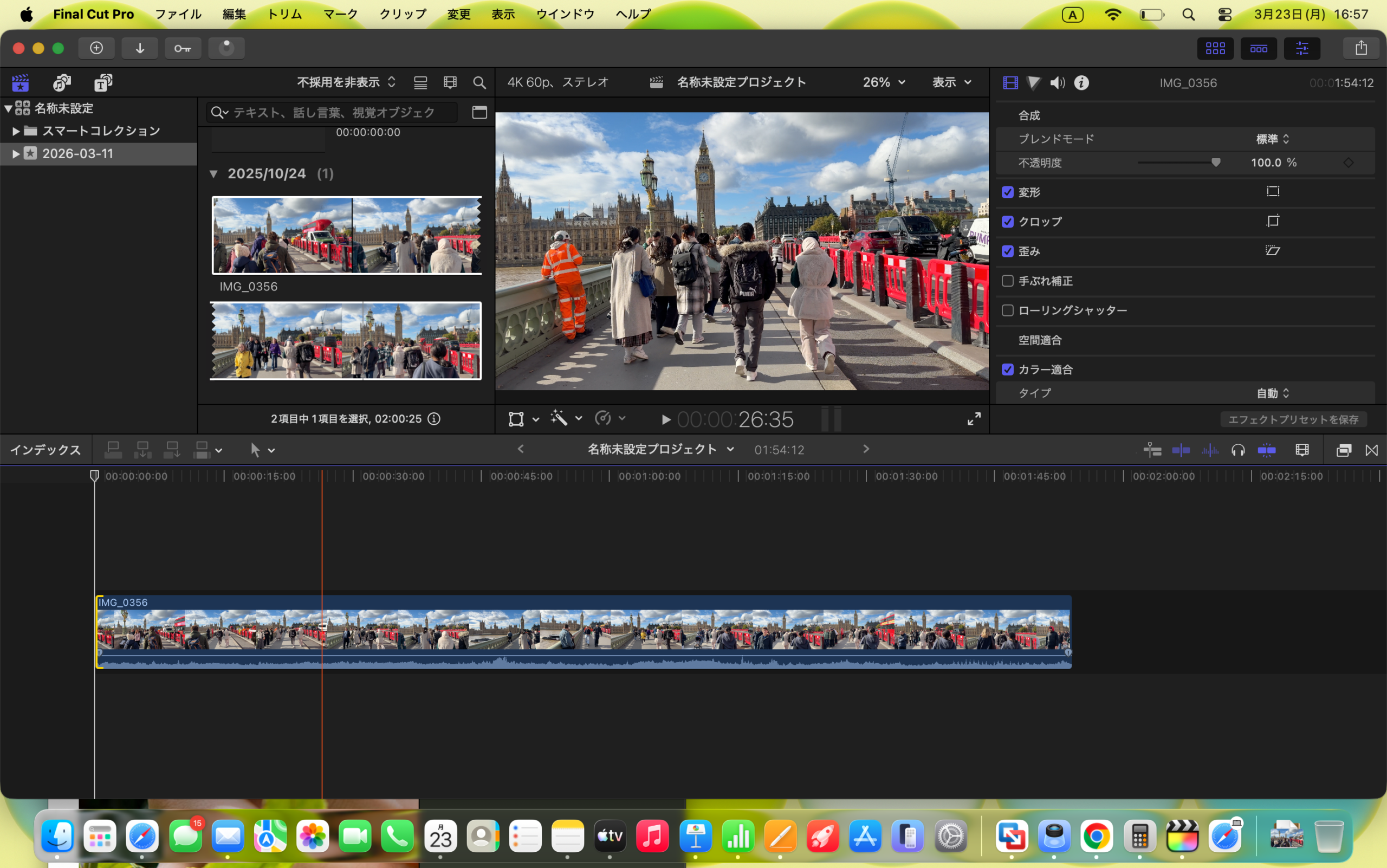Screen dimensions: 1387x868
Task: Click エフェクトプリセットを保存 button
Action: click(1293, 420)
